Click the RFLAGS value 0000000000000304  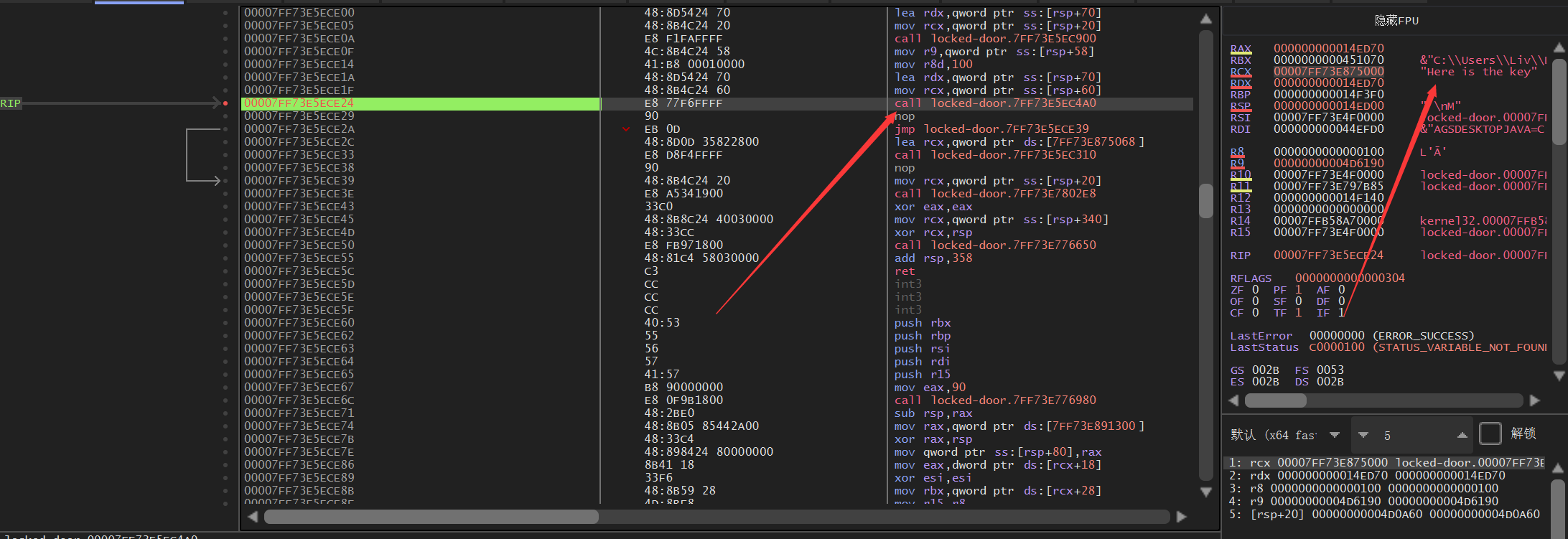(x=1350, y=278)
